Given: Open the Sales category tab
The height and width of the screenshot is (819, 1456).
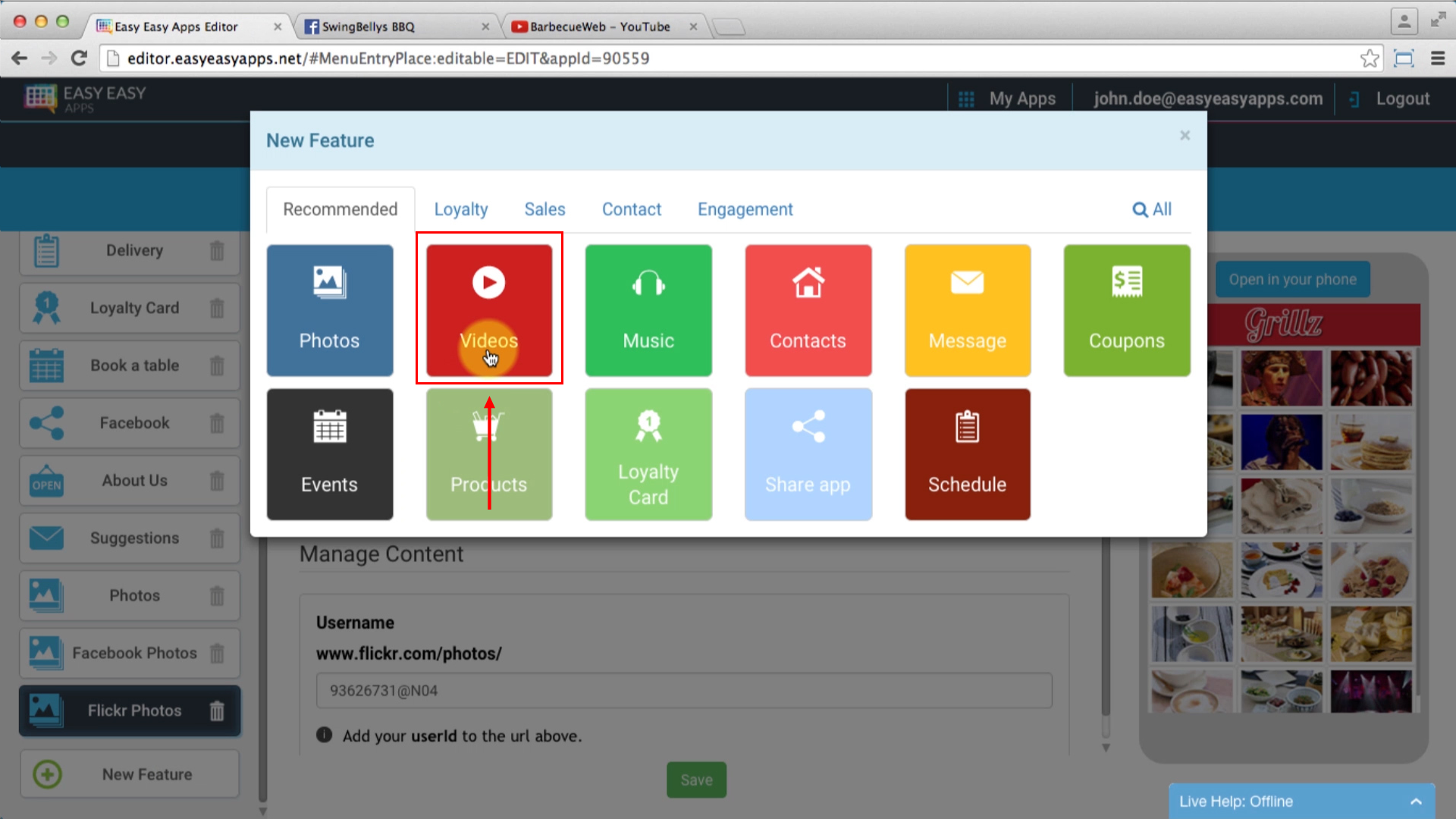Looking at the screenshot, I should (x=545, y=208).
